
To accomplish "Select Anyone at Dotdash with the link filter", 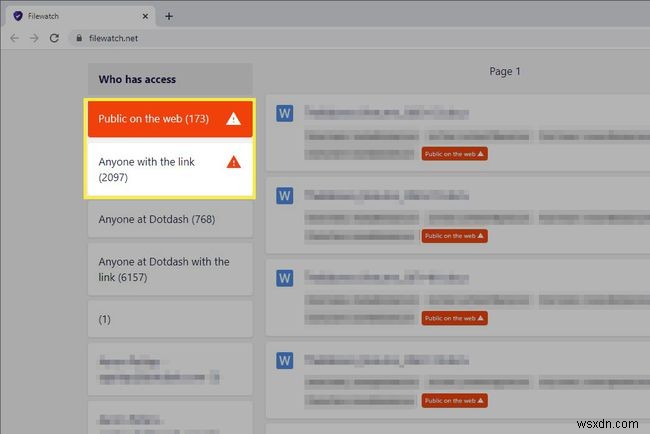I will 170,269.
